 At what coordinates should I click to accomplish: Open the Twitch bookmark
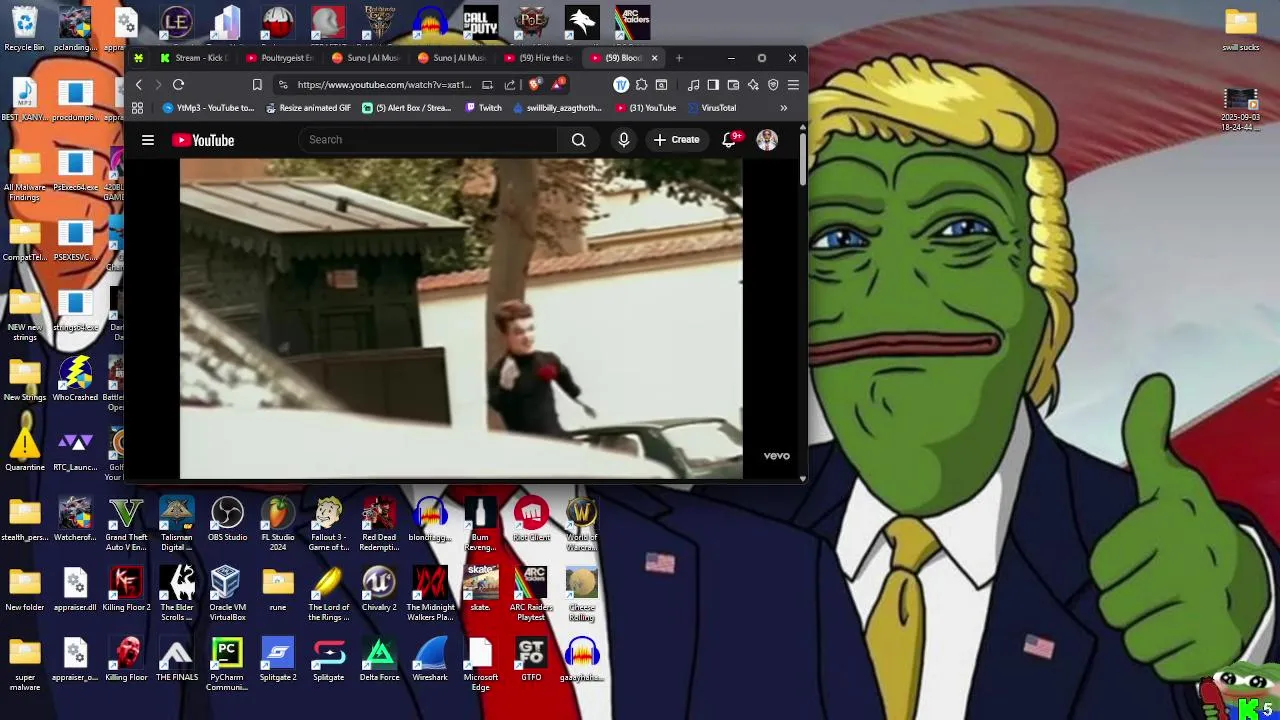[x=483, y=108]
